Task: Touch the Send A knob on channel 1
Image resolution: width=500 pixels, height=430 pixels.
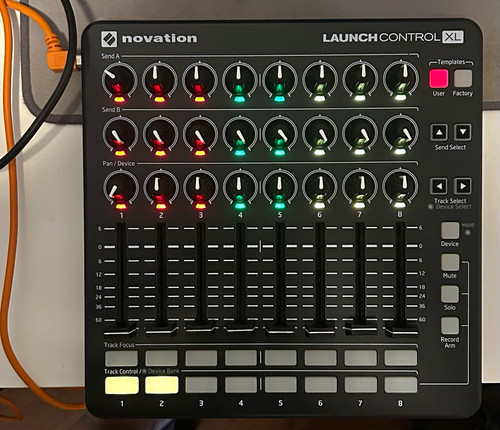Action: tap(120, 79)
